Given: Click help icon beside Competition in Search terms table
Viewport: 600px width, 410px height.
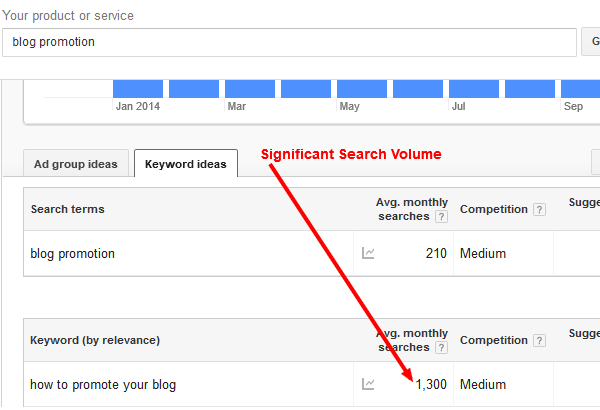Looking at the screenshot, I should coord(539,210).
